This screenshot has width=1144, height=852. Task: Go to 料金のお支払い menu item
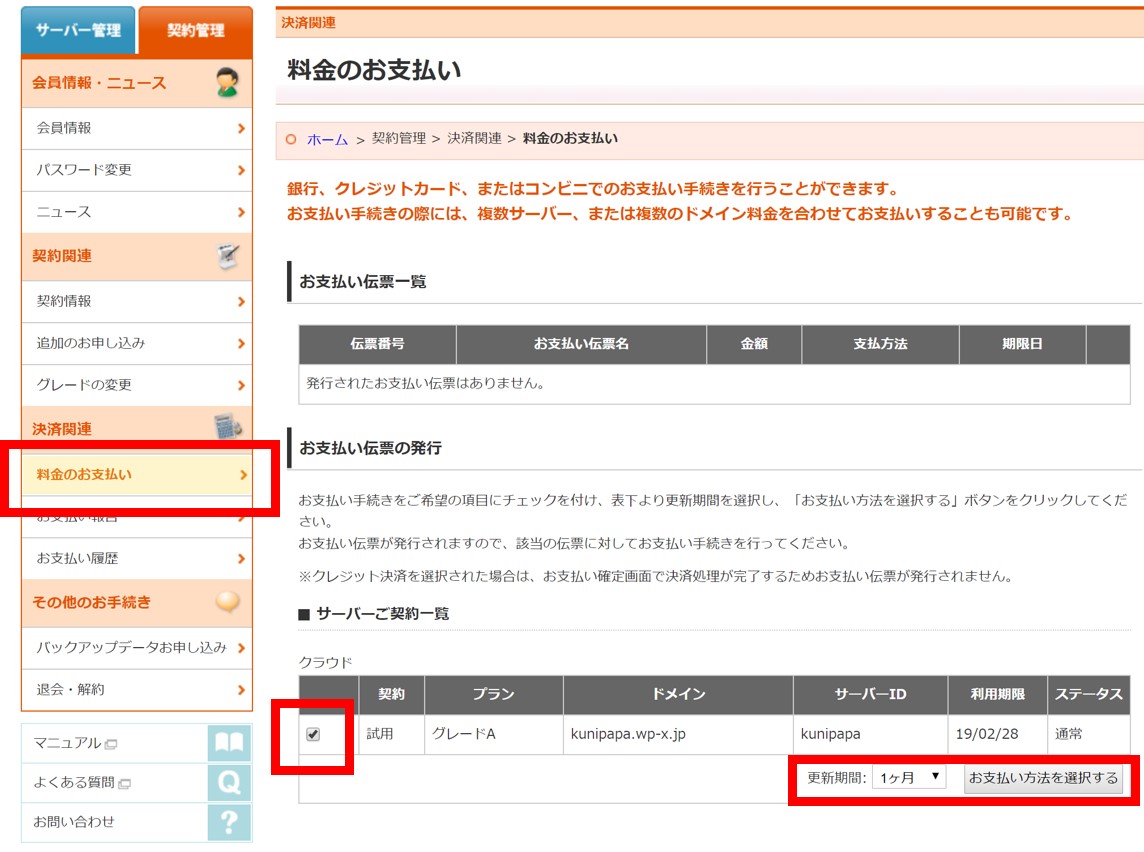136,475
